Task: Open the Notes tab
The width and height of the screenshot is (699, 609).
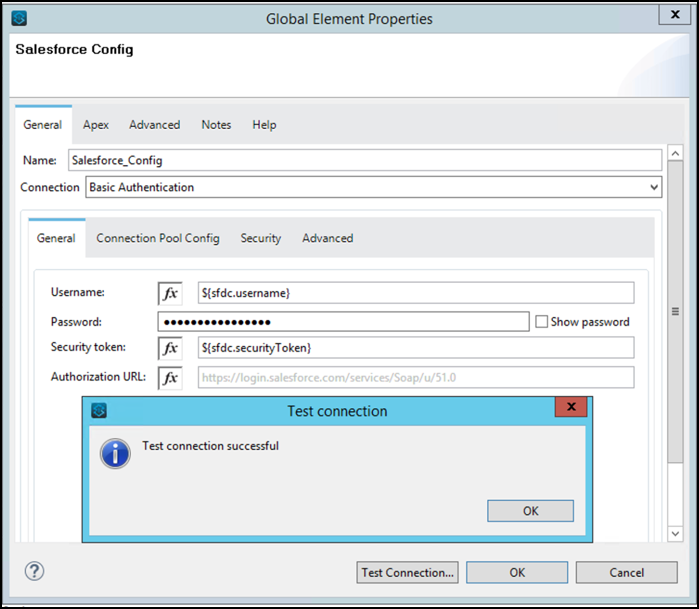Action: [216, 125]
